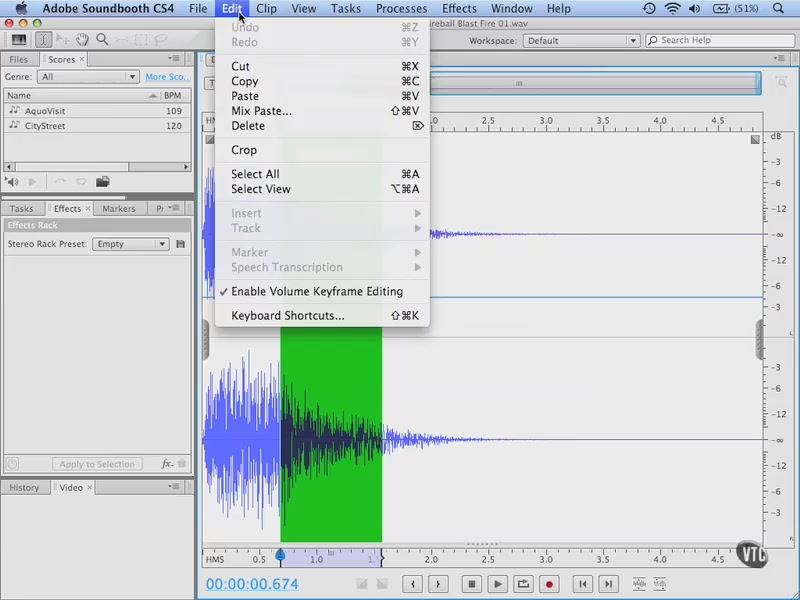Screen dimensions: 800x600
Task: Toggle the effects rack power button
Action: pyautogui.click(x=12, y=464)
